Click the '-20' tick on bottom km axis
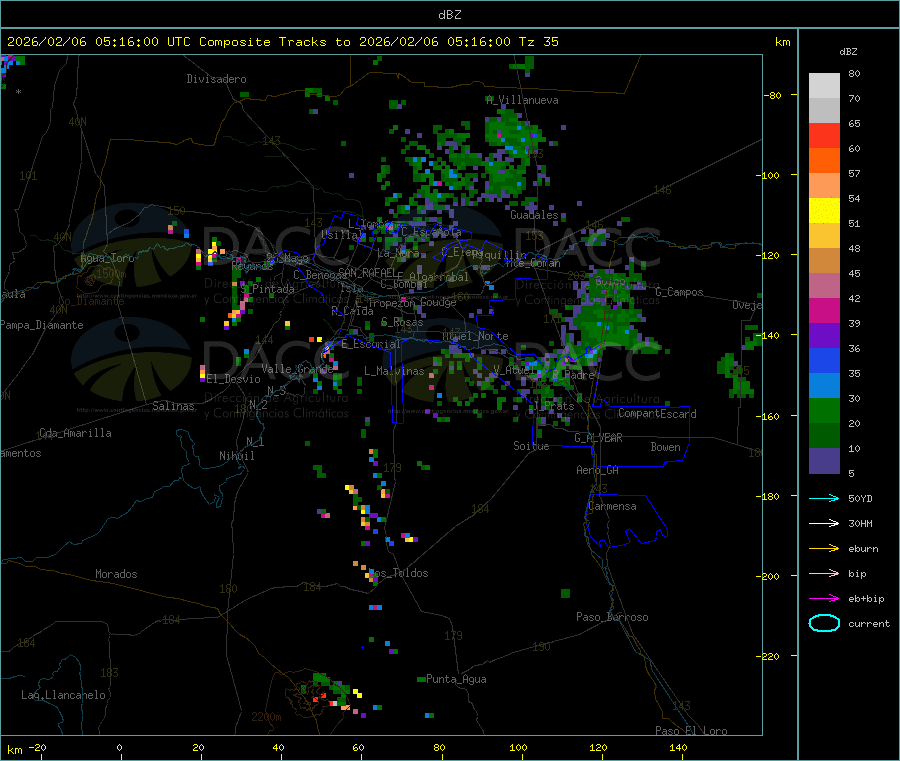Screen dimensions: 900x761 37,747
